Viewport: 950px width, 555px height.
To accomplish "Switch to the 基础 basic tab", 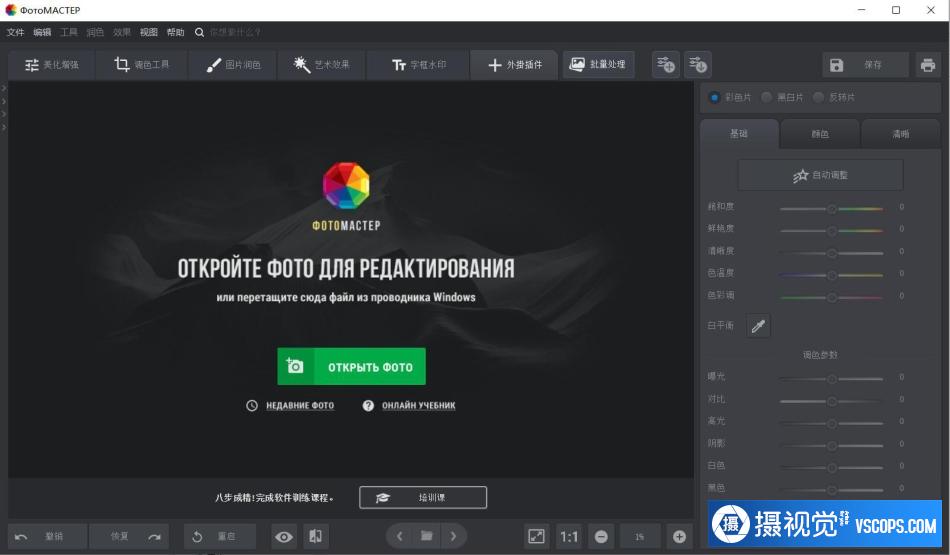I will coord(739,134).
